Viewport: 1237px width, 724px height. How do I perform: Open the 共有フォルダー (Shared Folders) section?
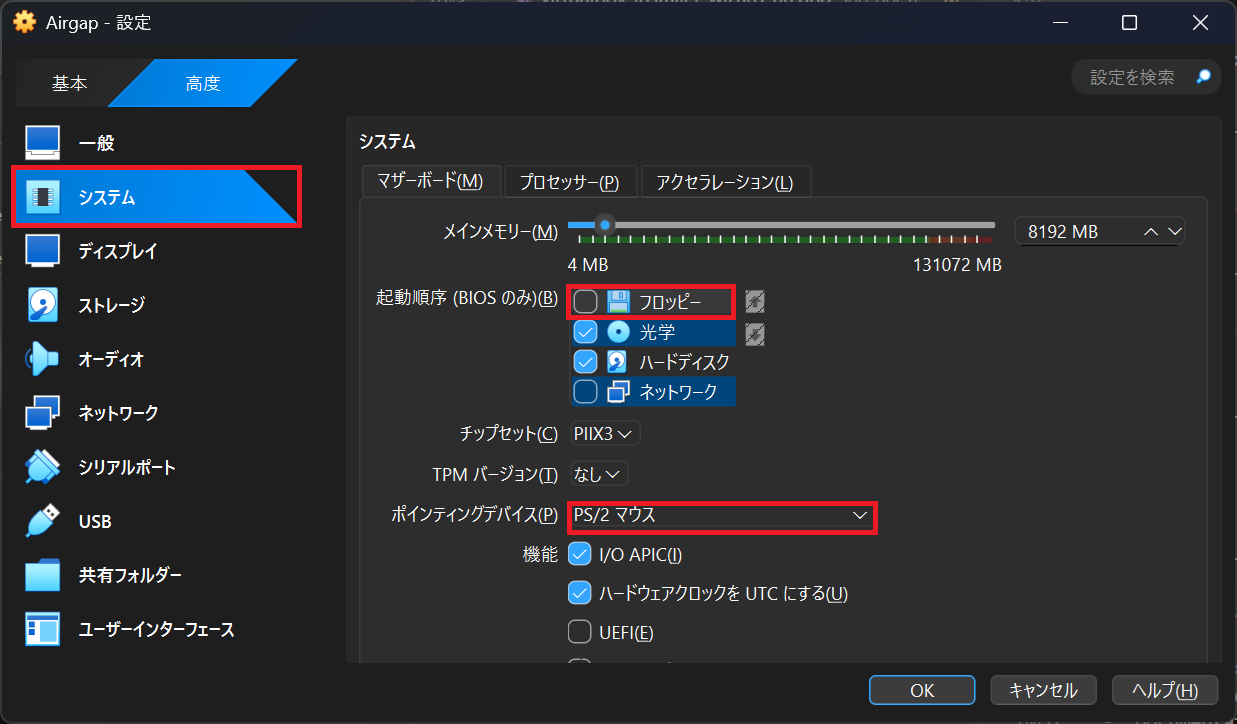(x=130, y=575)
